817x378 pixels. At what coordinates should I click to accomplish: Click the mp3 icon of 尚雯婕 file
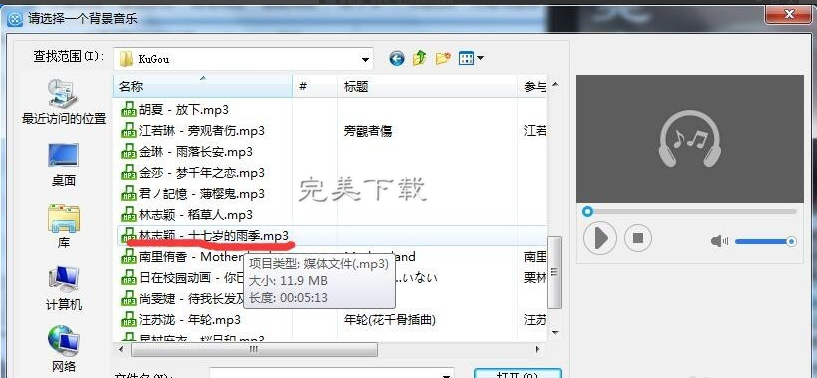click(128, 298)
